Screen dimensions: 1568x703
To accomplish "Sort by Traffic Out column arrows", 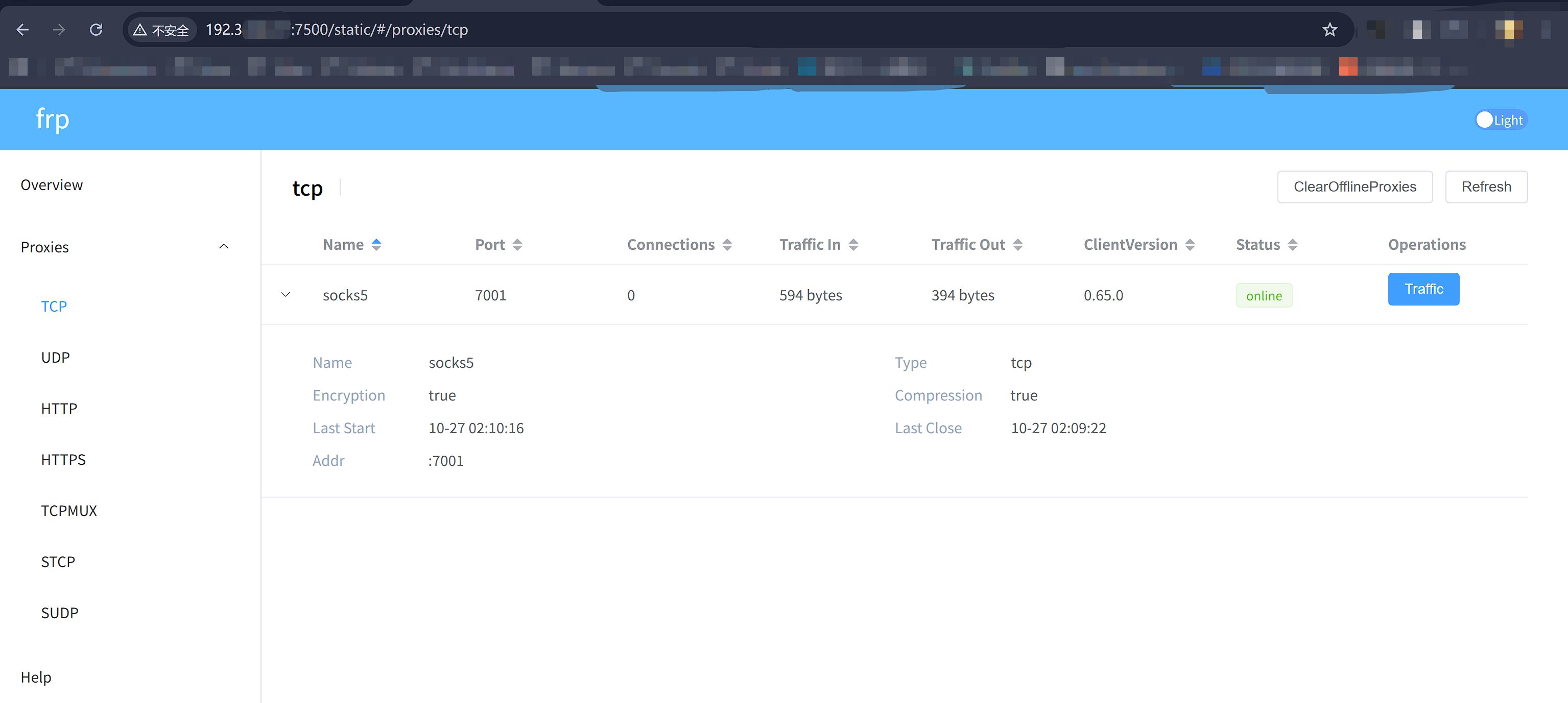I will pyautogui.click(x=1017, y=245).
